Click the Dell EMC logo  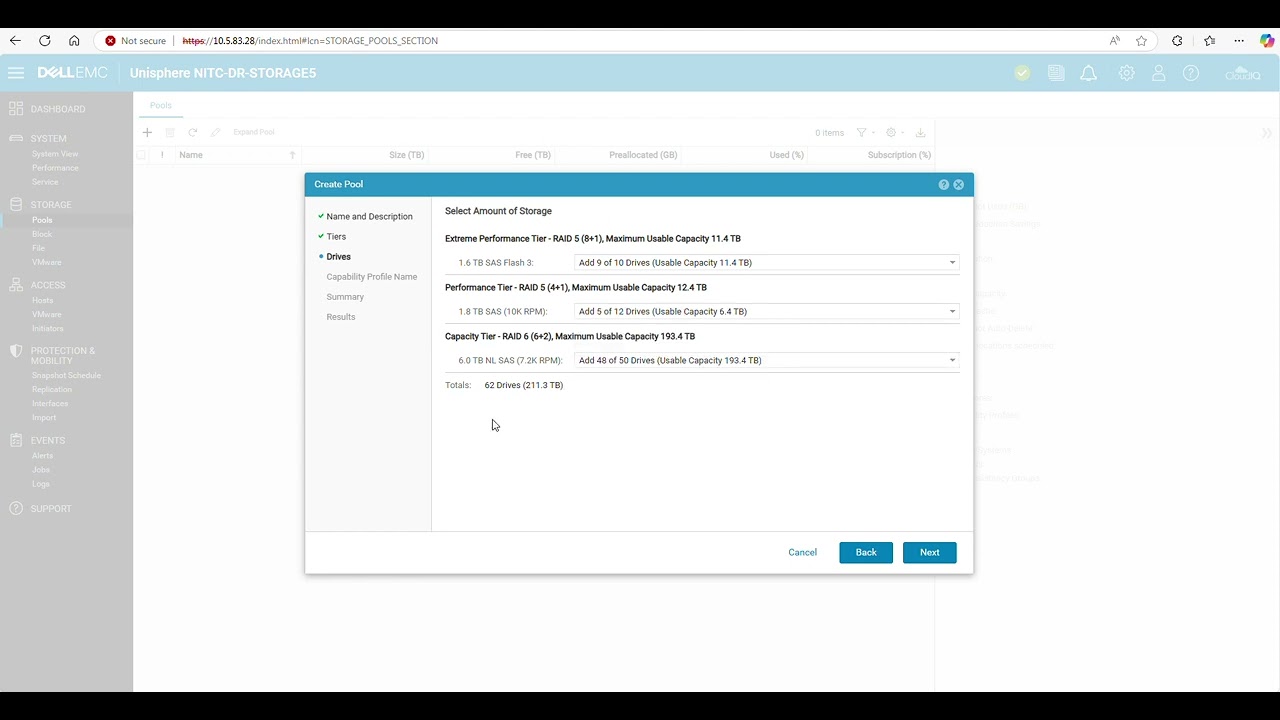tap(72, 73)
